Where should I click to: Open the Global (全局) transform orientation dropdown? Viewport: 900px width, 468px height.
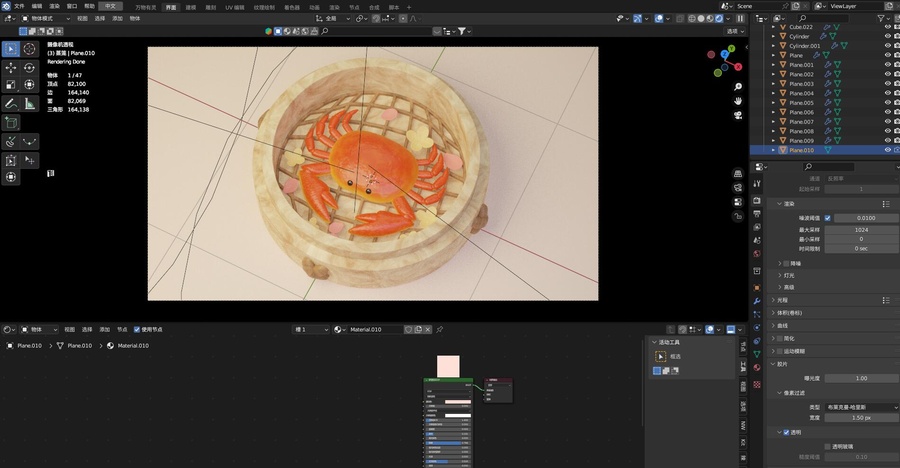coord(333,18)
